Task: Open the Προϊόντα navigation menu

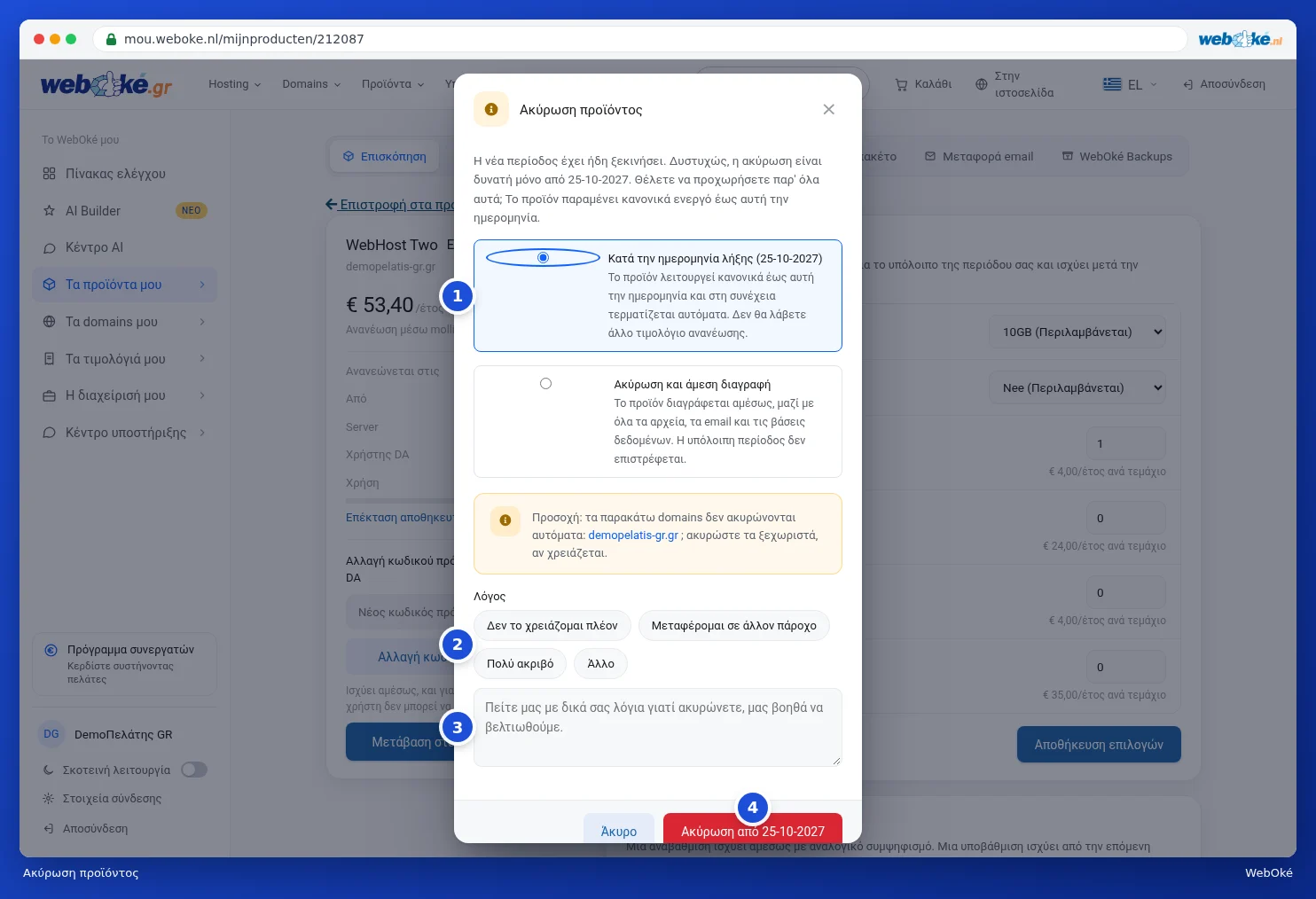Action: (393, 84)
